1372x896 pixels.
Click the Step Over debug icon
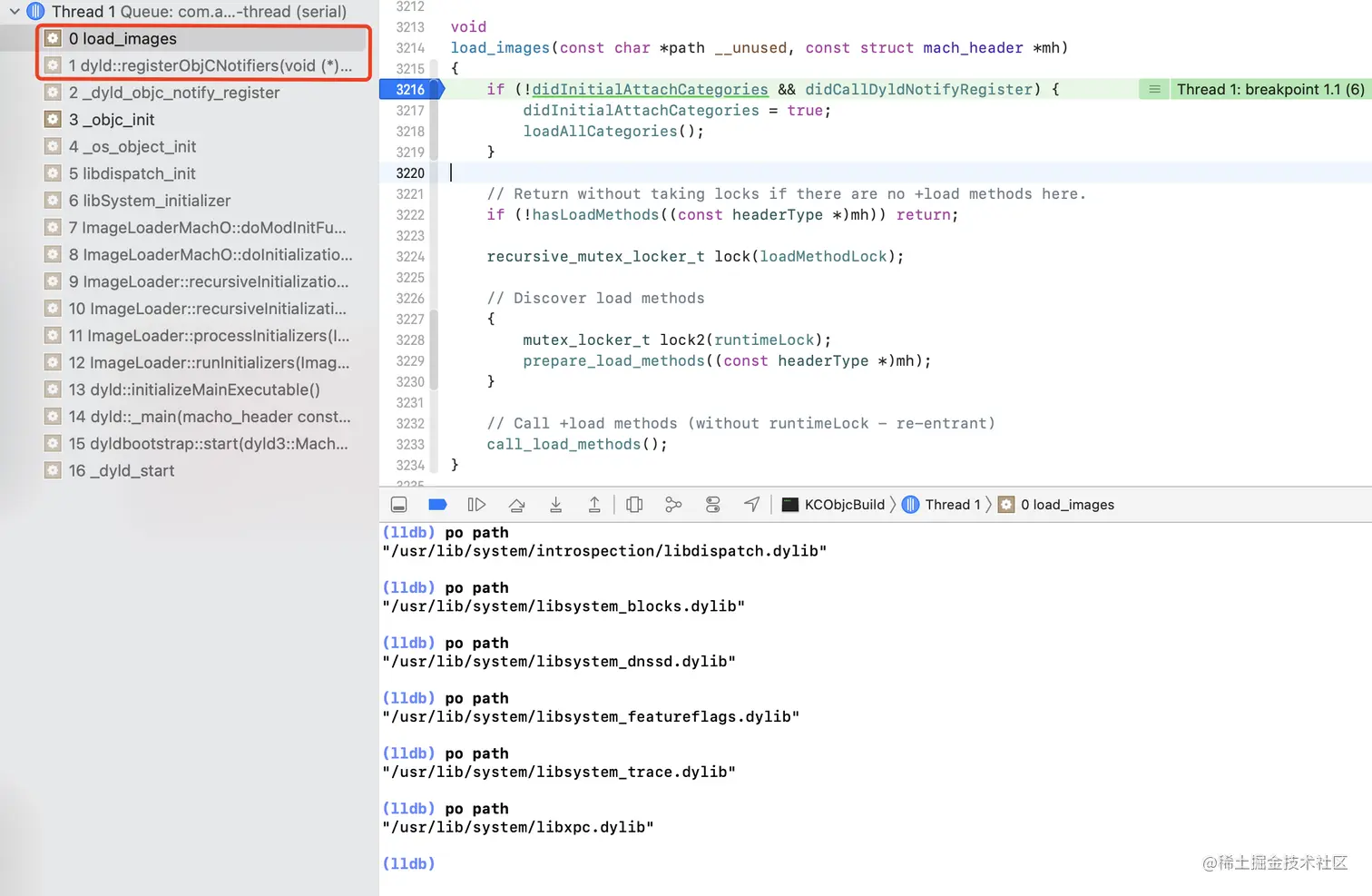coord(516,505)
